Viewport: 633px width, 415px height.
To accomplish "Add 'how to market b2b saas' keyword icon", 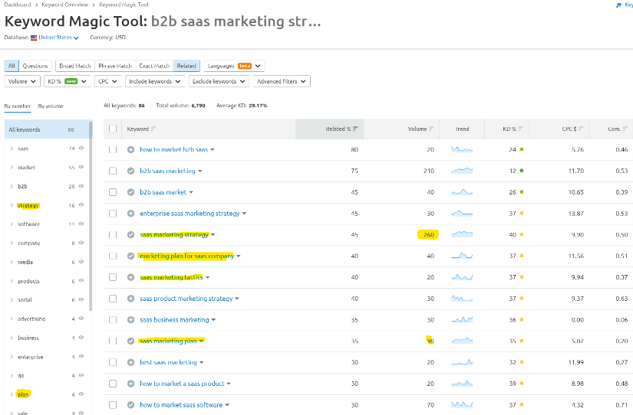I will (x=130, y=150).
